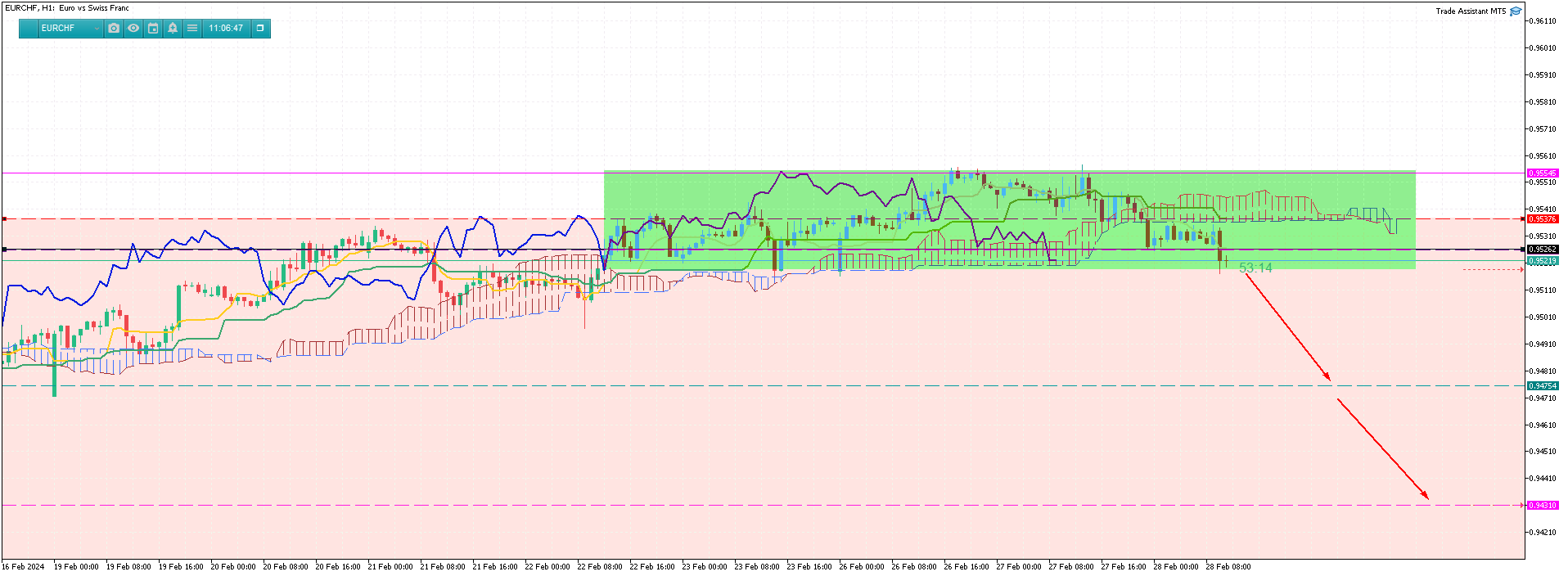Click the panel window-restore icon
Image resolution: width=1568 pixels, height=576 pixels.
click(x=260, y=28)
